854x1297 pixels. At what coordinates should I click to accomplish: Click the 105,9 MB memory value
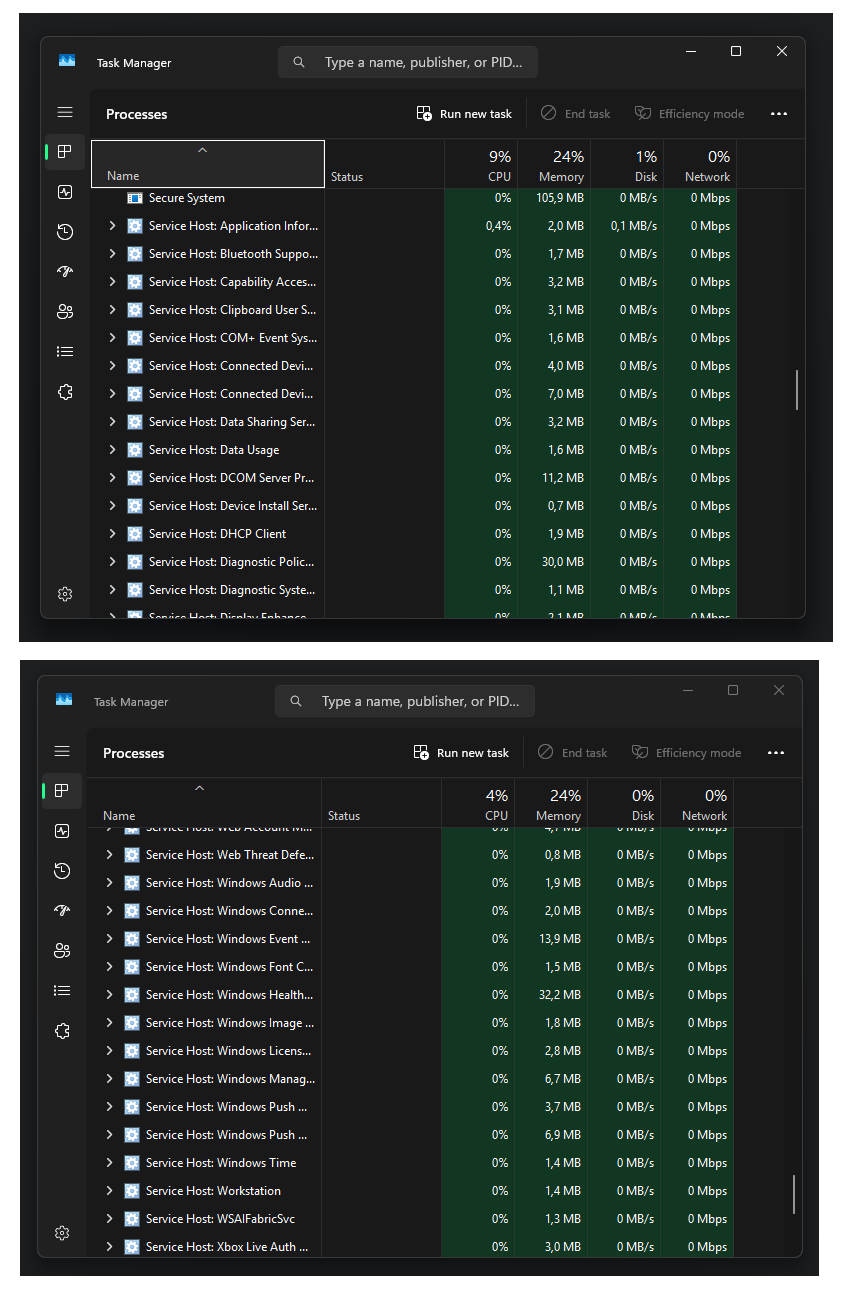560,198
